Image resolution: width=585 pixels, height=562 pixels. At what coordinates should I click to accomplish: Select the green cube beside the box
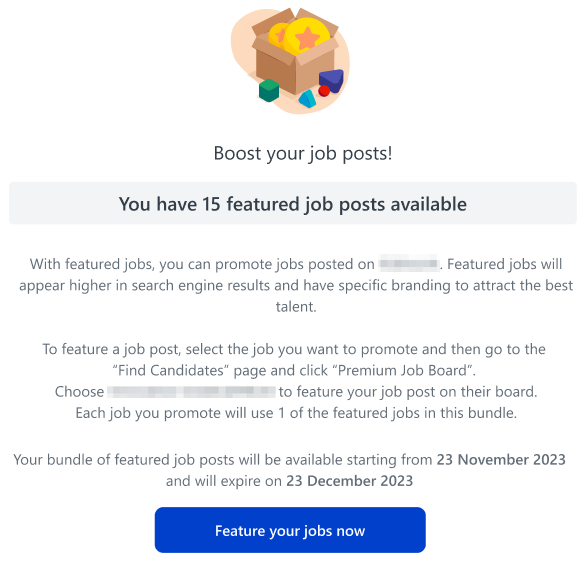[x=269, y=90]
